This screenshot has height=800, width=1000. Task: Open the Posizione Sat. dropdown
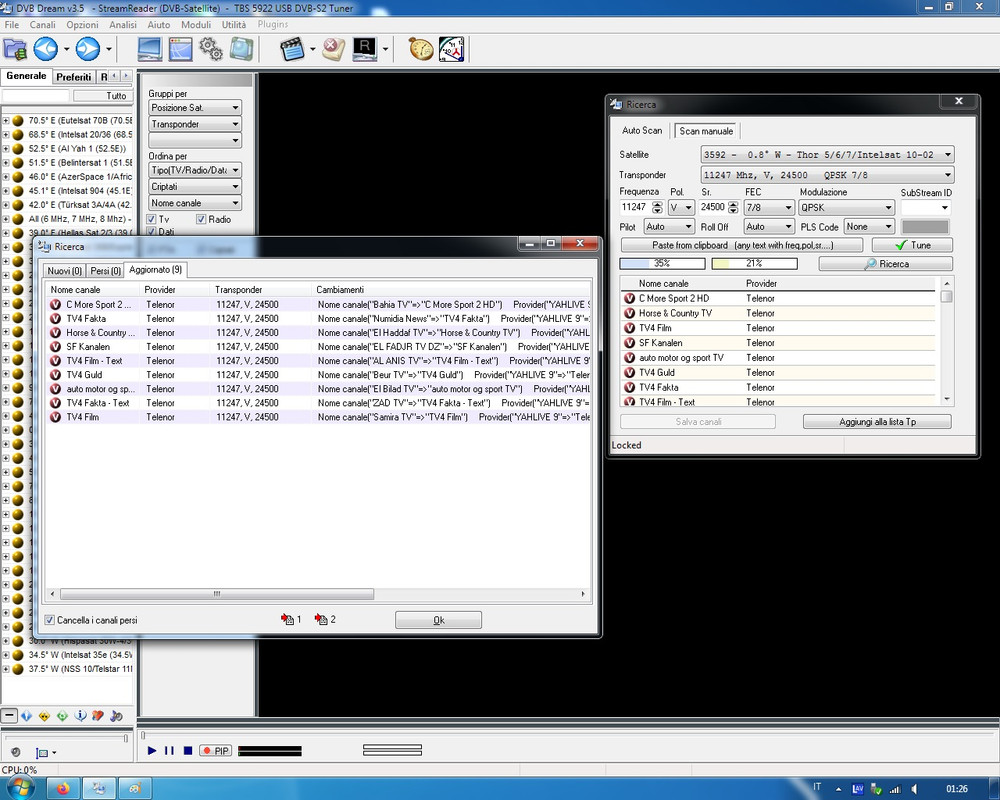[x=195, y=107]
